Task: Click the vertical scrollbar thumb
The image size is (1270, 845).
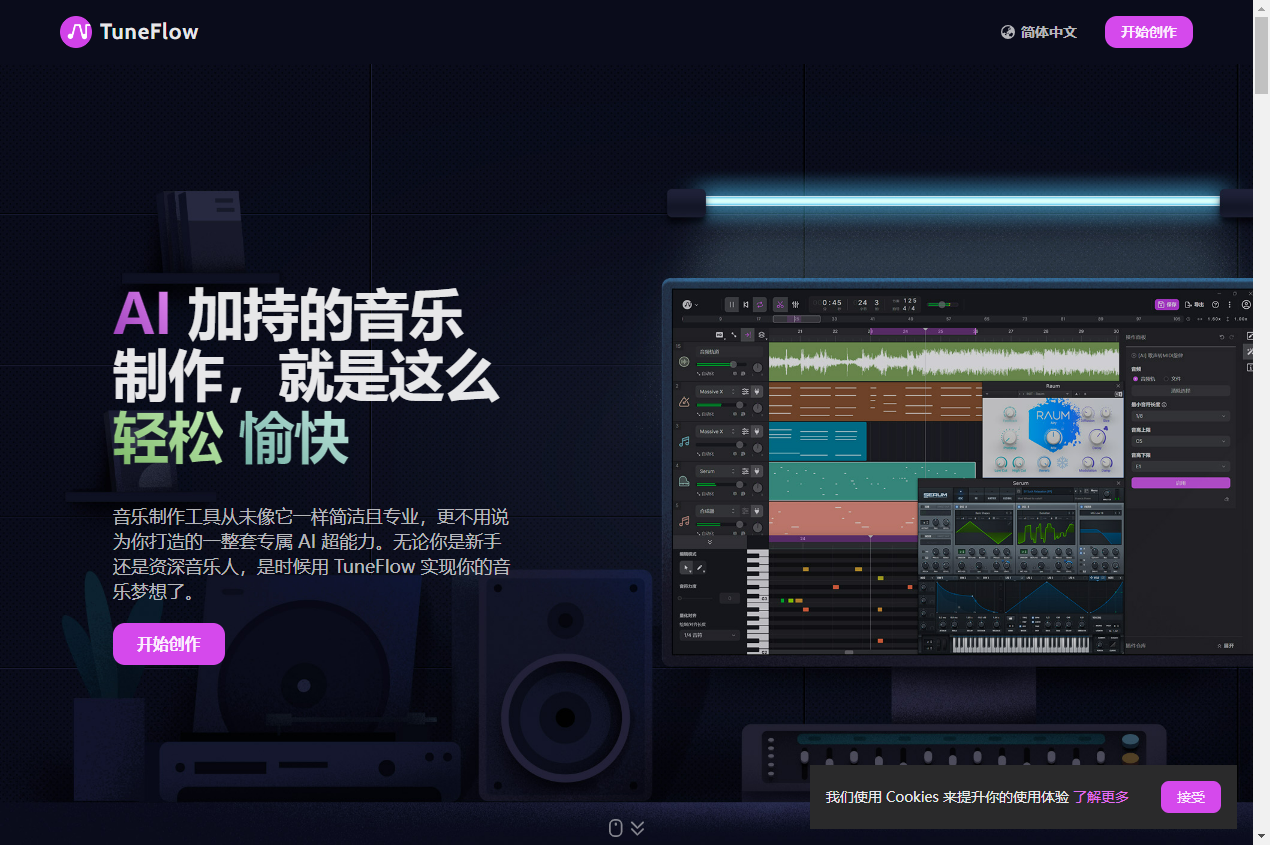Action: [x=1261, y=55]
